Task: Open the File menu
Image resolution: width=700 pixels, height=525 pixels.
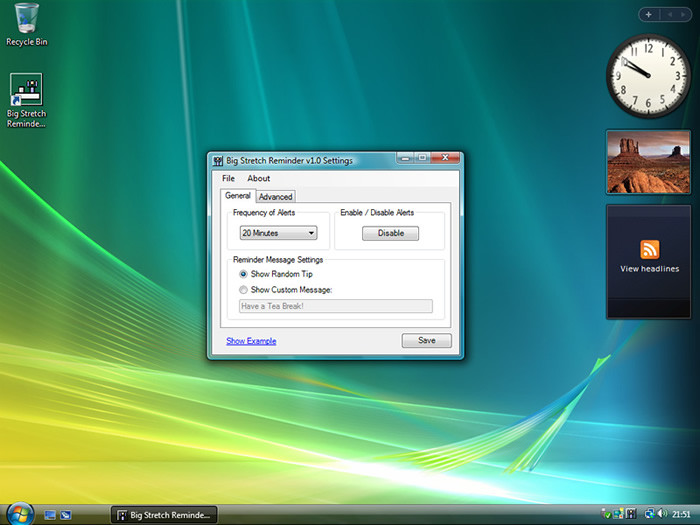Action: [228, 178]
